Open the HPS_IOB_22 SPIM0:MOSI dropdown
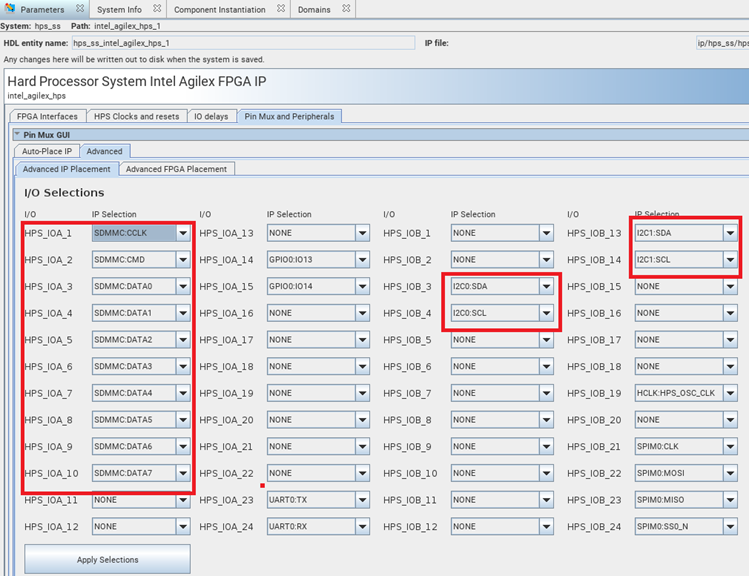The height and width of the screenshot is (576, 749). pos(730,473)
